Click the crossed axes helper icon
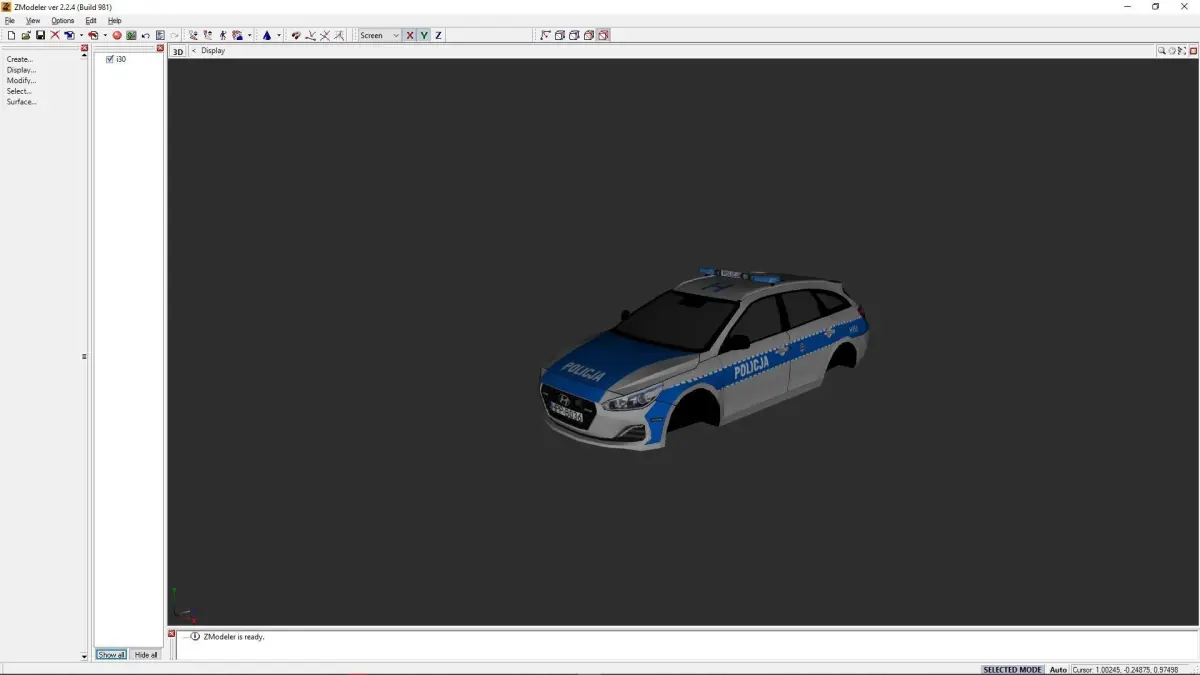 point(325,35)
